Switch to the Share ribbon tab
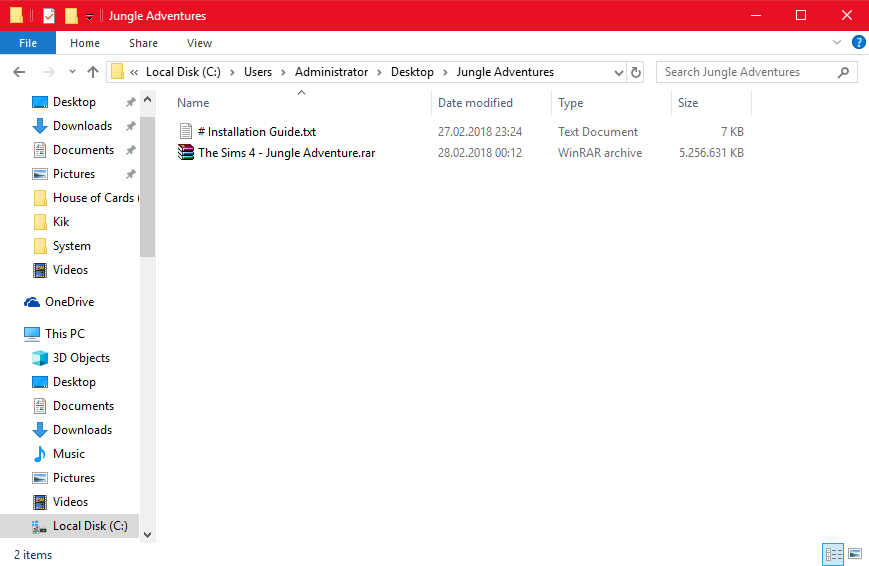Screen dimensions: 869x566 tap(143, 43)
